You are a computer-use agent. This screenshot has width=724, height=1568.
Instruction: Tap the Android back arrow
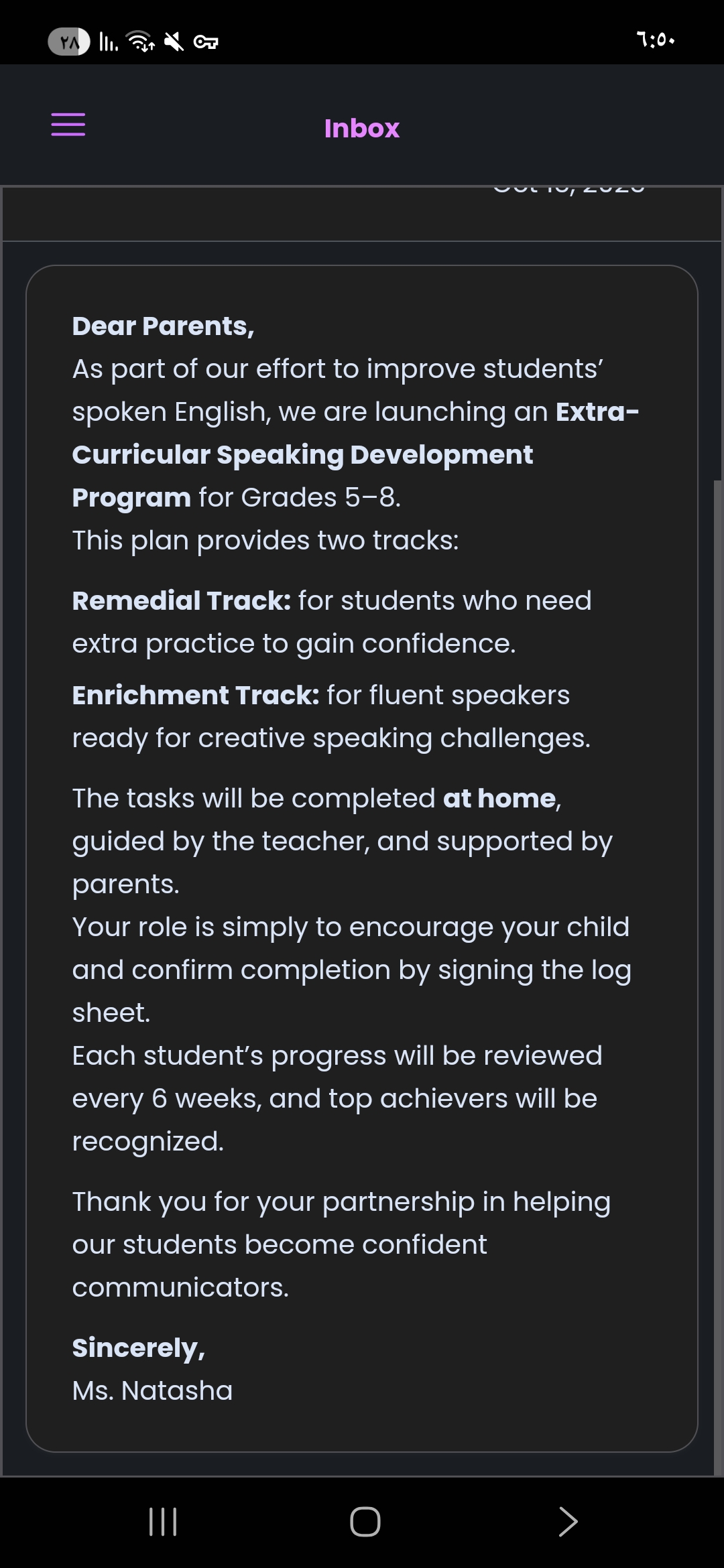tap(568, 1521)
